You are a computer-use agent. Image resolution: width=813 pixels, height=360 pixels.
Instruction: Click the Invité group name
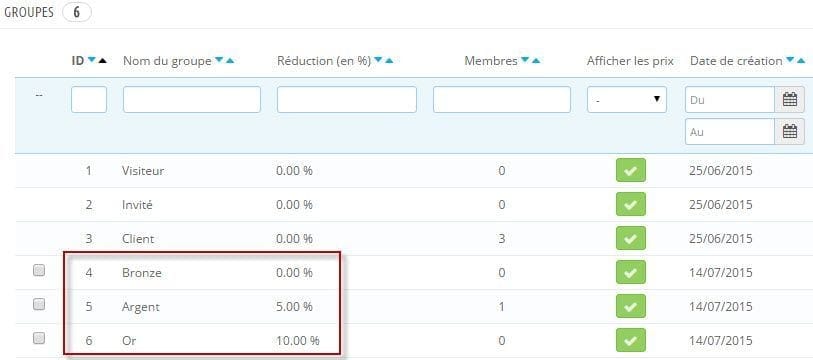[137, 205]
